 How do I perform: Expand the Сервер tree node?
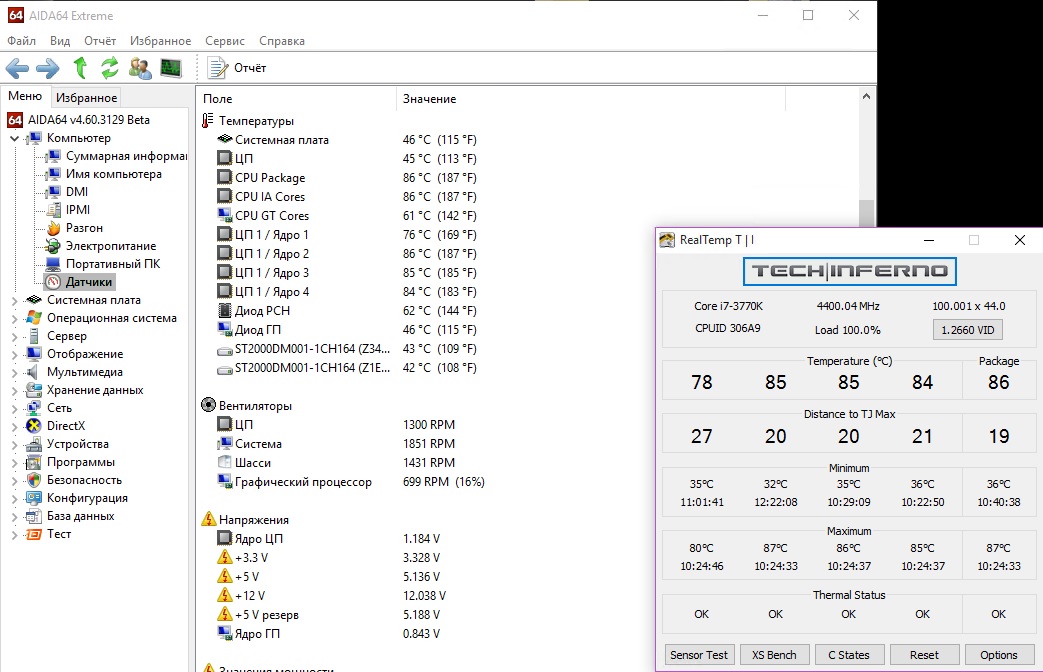[x=15, y=336]
